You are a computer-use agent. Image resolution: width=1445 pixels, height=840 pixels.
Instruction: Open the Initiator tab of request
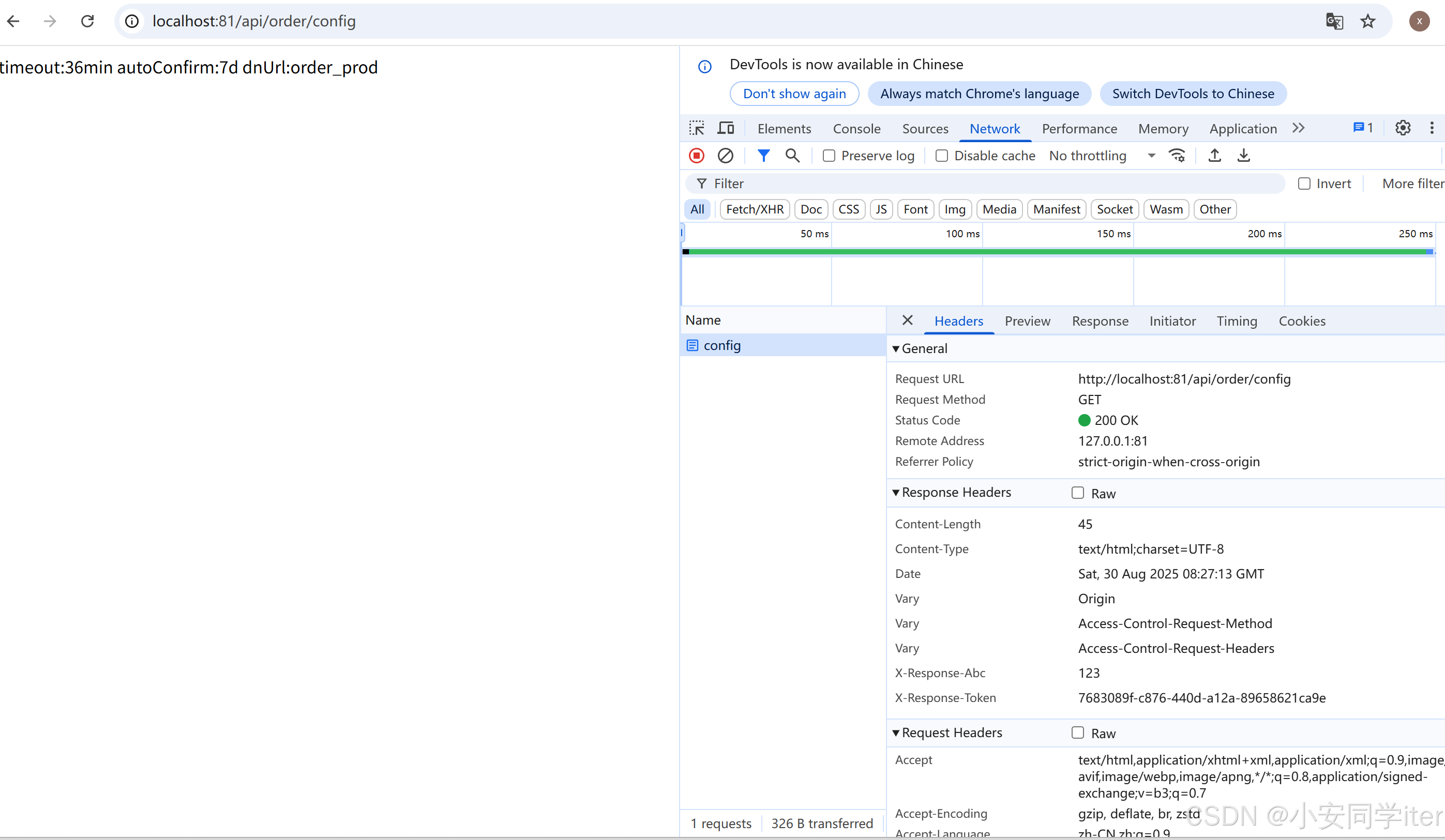click(x=1172, y=321)
